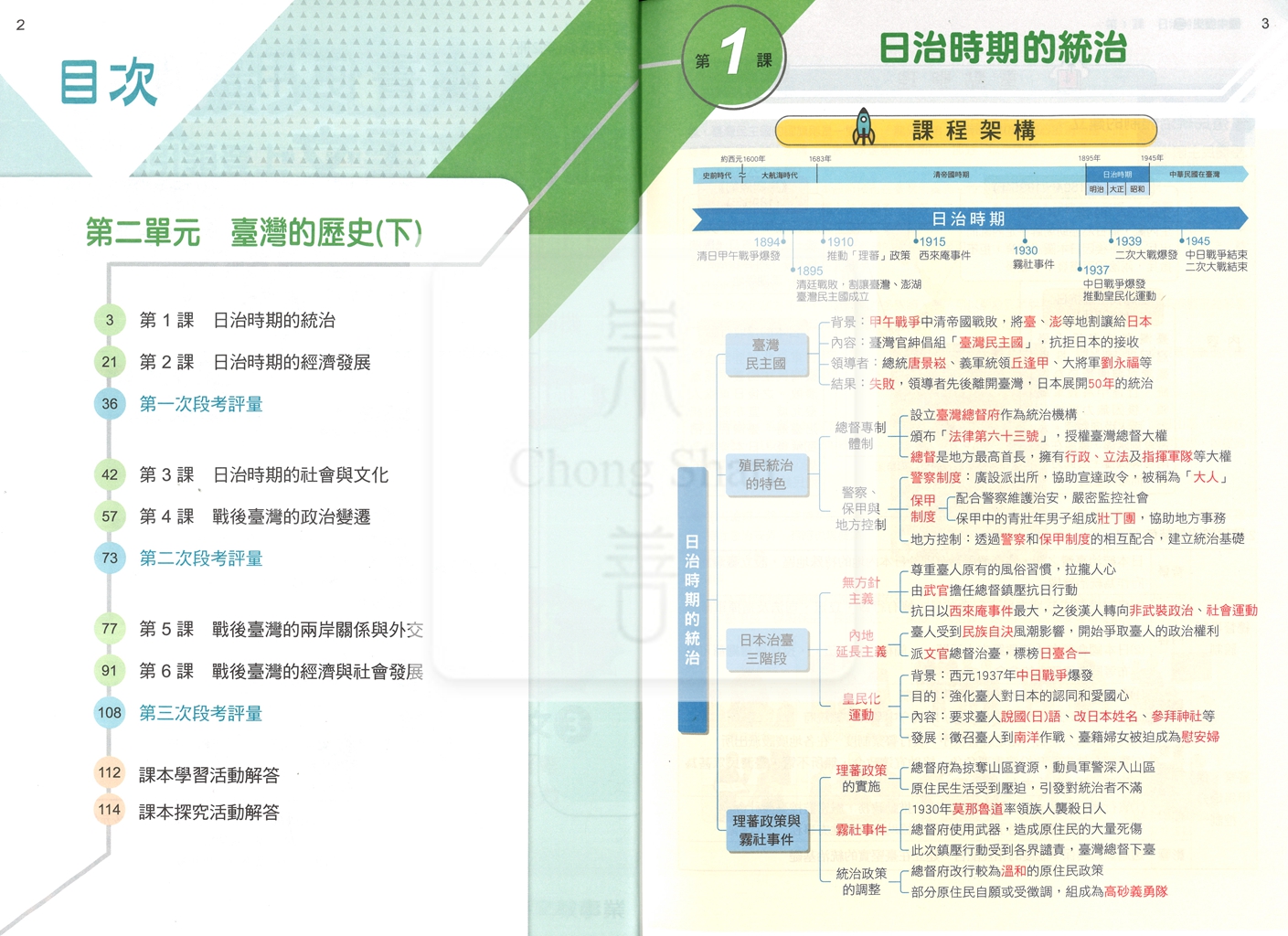Click the blue page circle numbered 36
This screenshot has height=936, width=1288.
pos(110,404)
